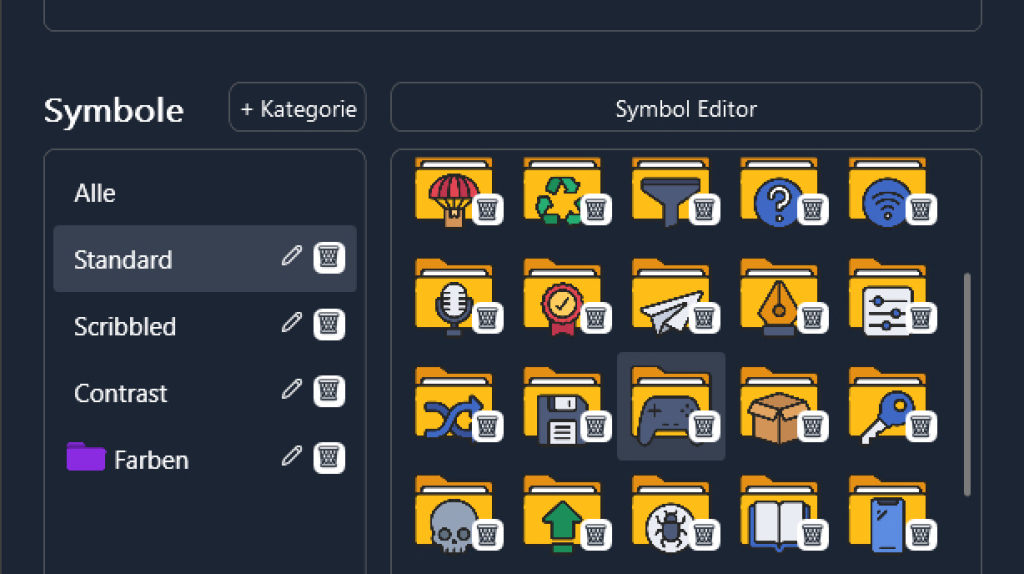Select the cardboard box folder icon
The height and width of the screenshot is (574, 1024).
(770, 406)
